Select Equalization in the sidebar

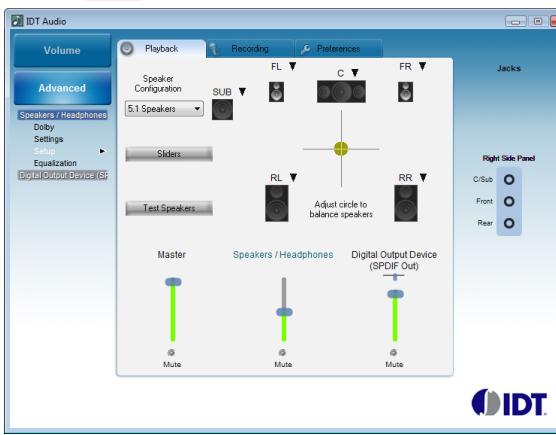(55, 163)
